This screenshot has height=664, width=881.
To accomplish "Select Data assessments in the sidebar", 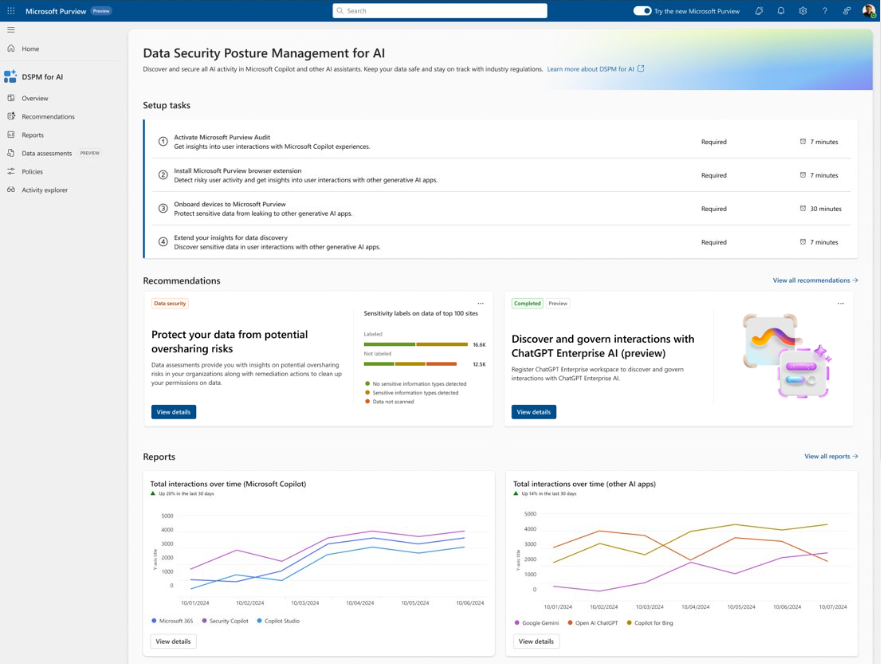I will click(x=45, y=153).
